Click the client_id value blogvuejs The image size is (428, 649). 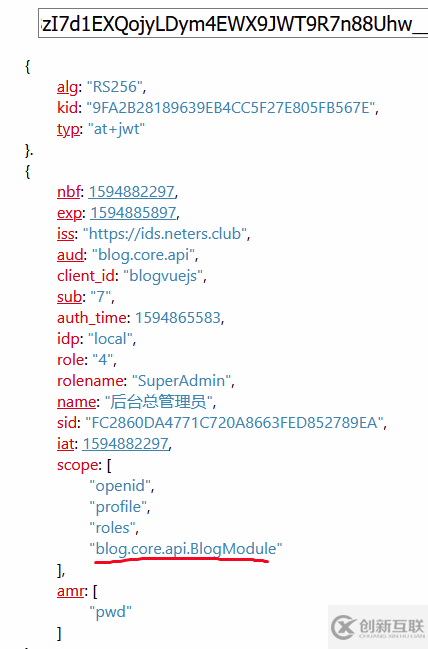pyautogui.click(x=164, y=276)
